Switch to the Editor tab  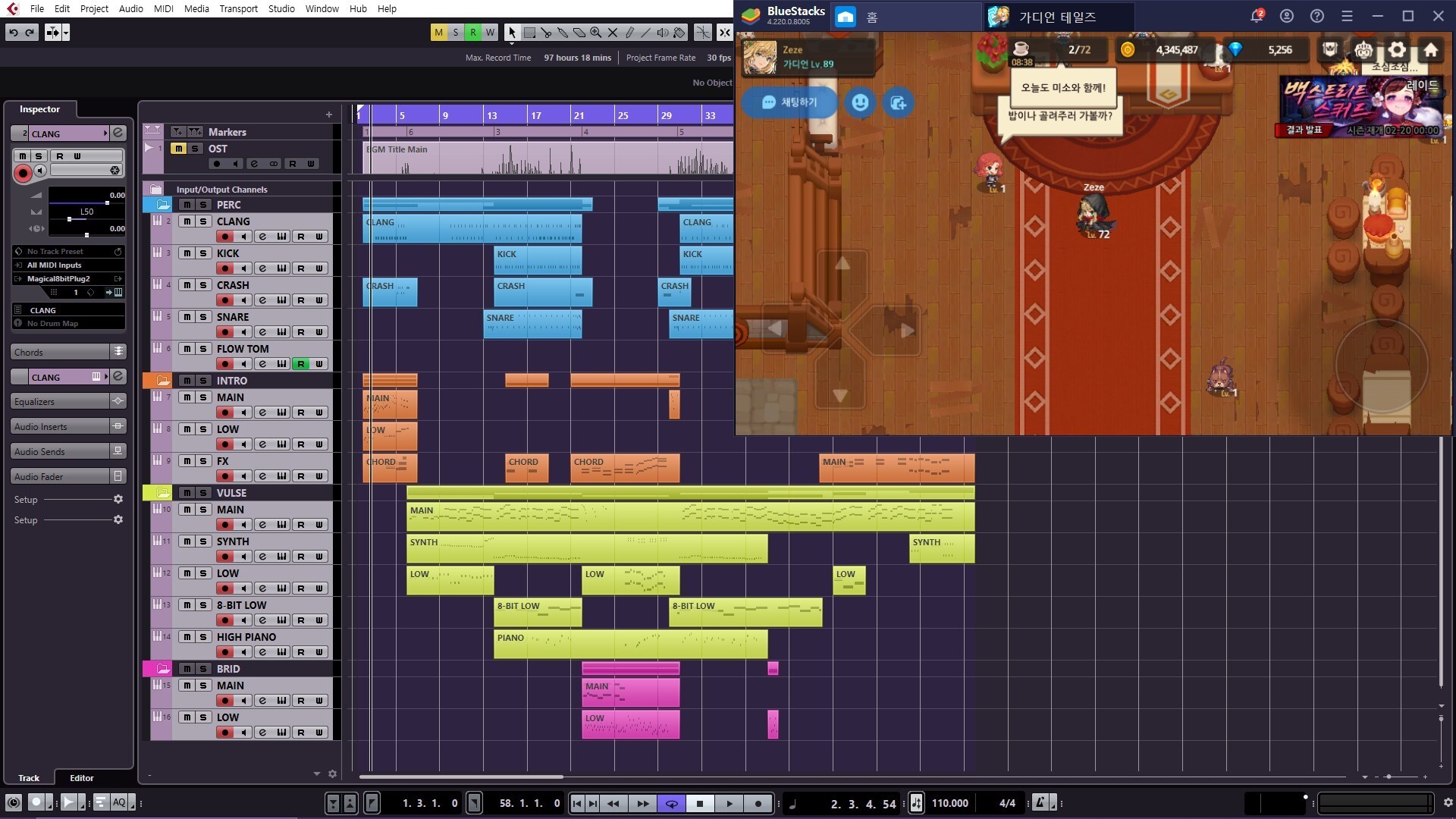click(x=82, y=778)
